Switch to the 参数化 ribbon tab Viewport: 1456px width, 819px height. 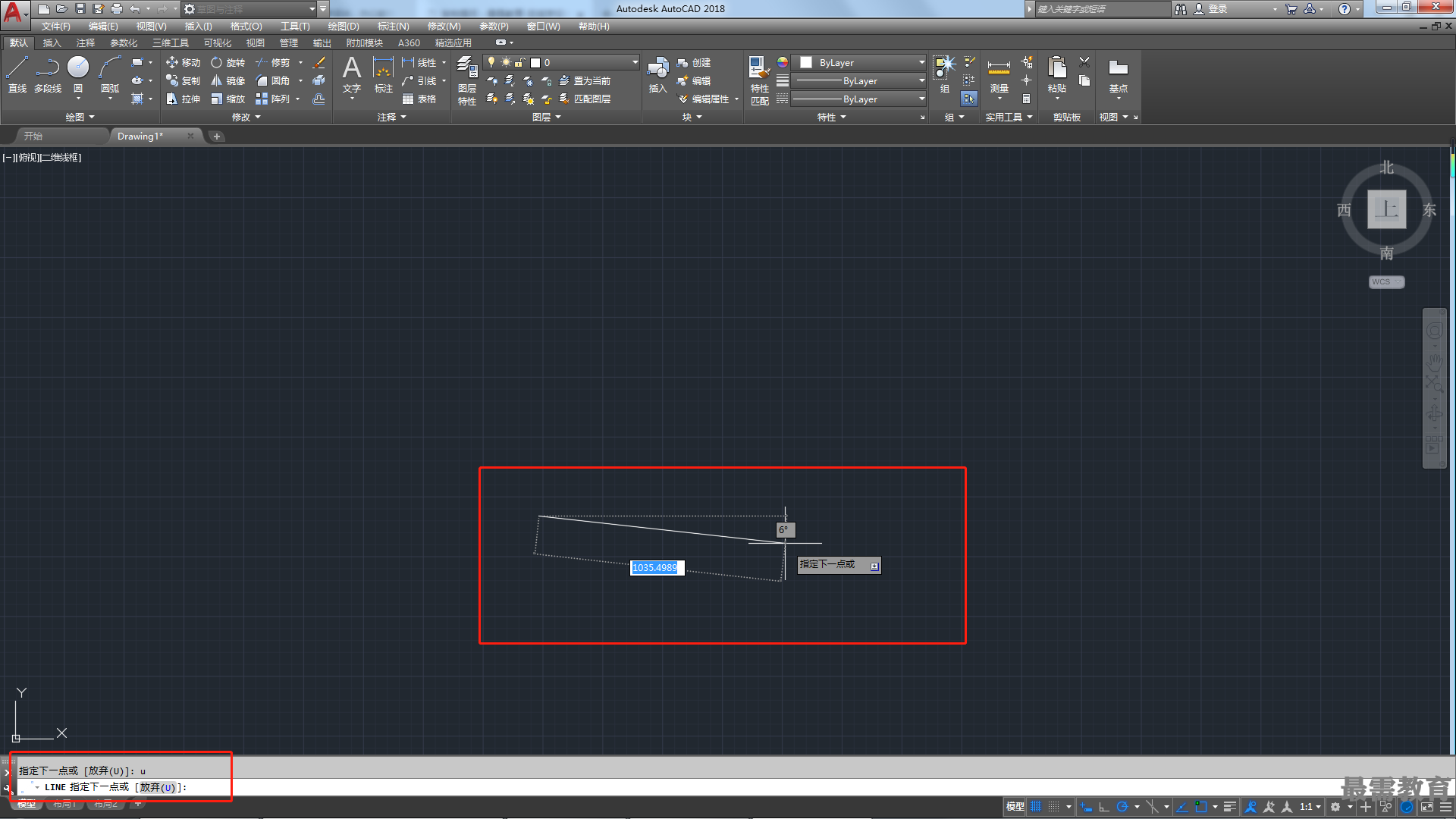(x=124, y=43)
